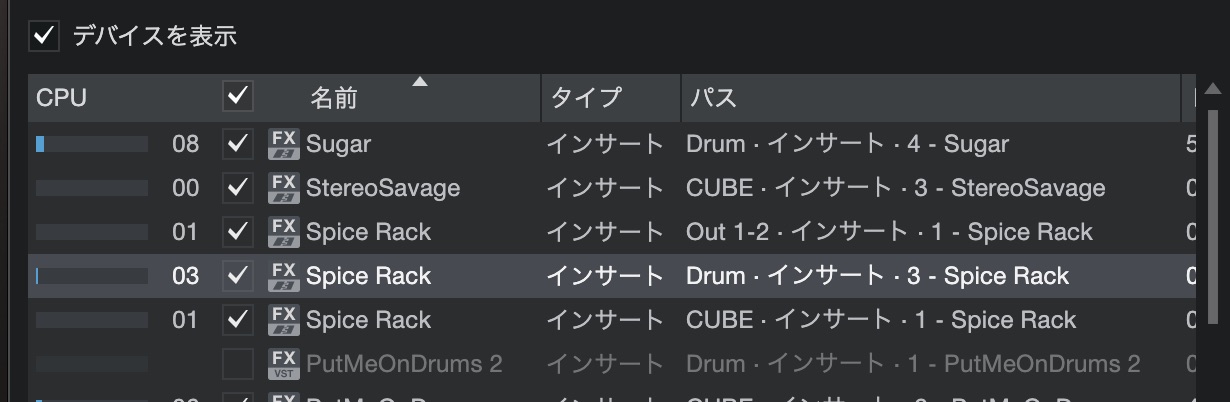Toggle the header select-all checkbox
The width and height of the screenshot is (1230, 402).
click(237, 97)
